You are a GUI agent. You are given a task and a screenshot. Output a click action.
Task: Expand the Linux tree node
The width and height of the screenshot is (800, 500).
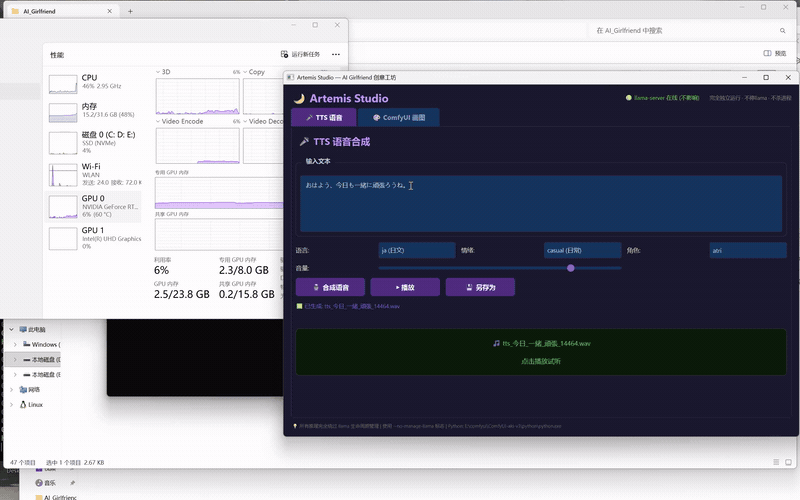tap(11, 405)
